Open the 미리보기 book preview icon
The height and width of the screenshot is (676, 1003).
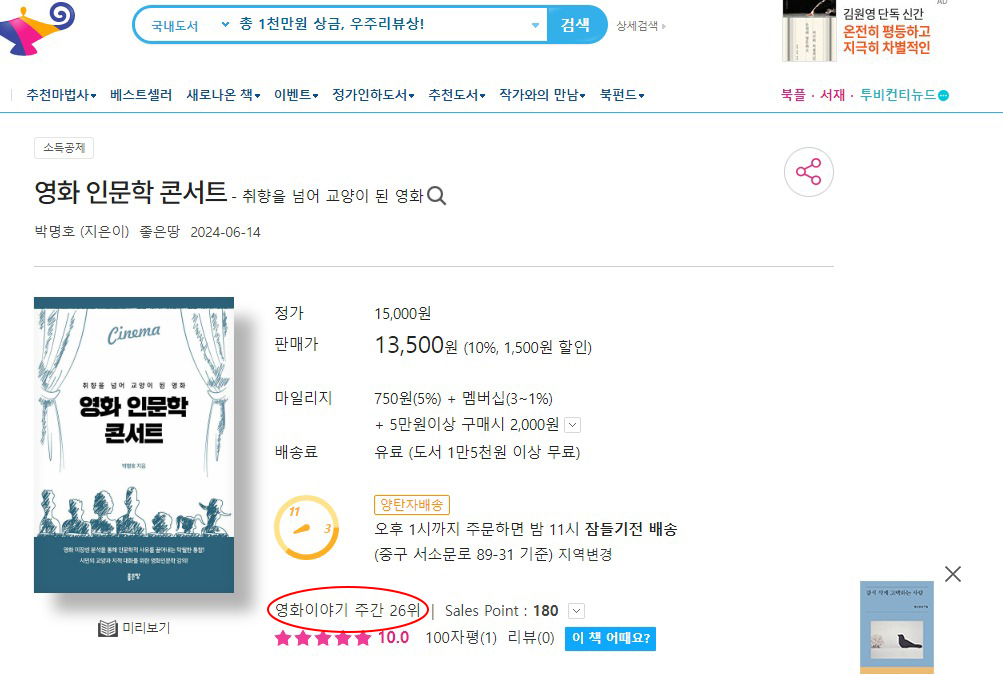[x=108, y=628]
